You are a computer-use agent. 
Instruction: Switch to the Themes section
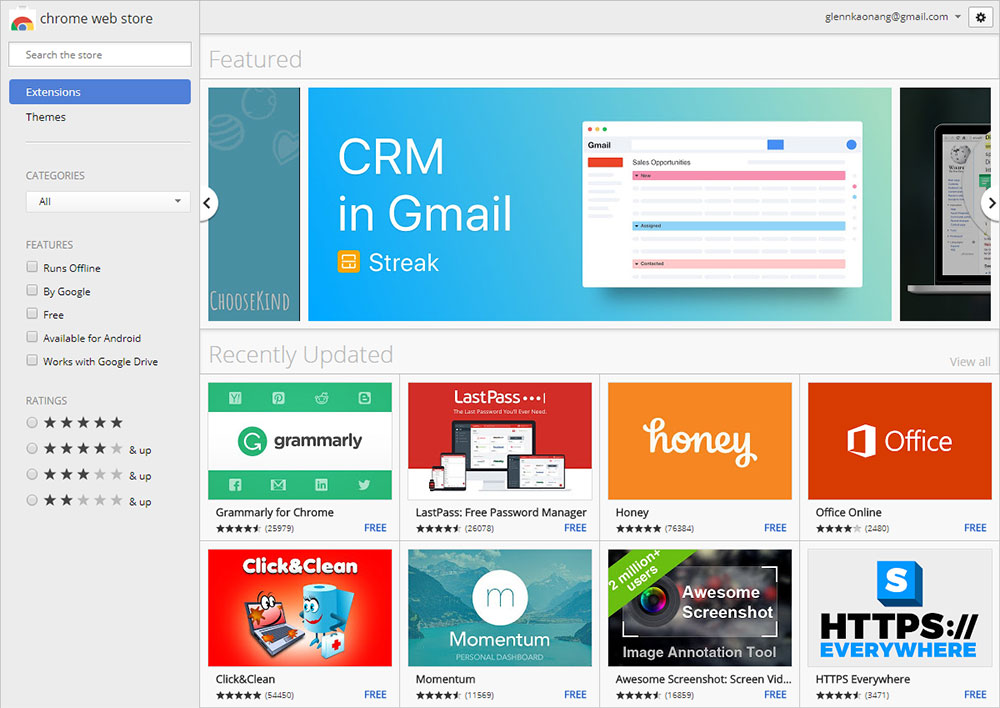click(x=46, y=117)
